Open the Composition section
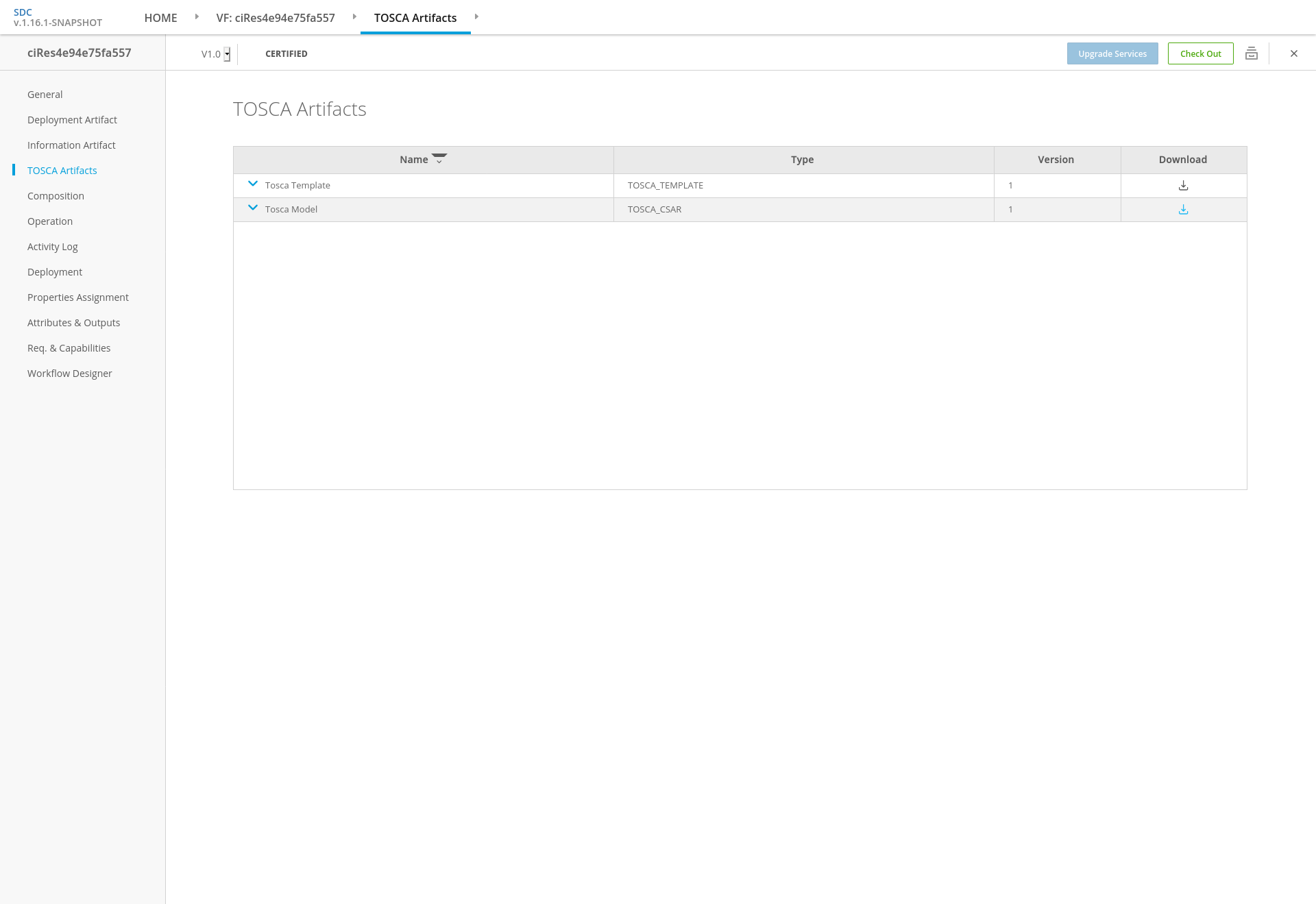The height and width of the screenshot is (904, 1316). [56, 196]
